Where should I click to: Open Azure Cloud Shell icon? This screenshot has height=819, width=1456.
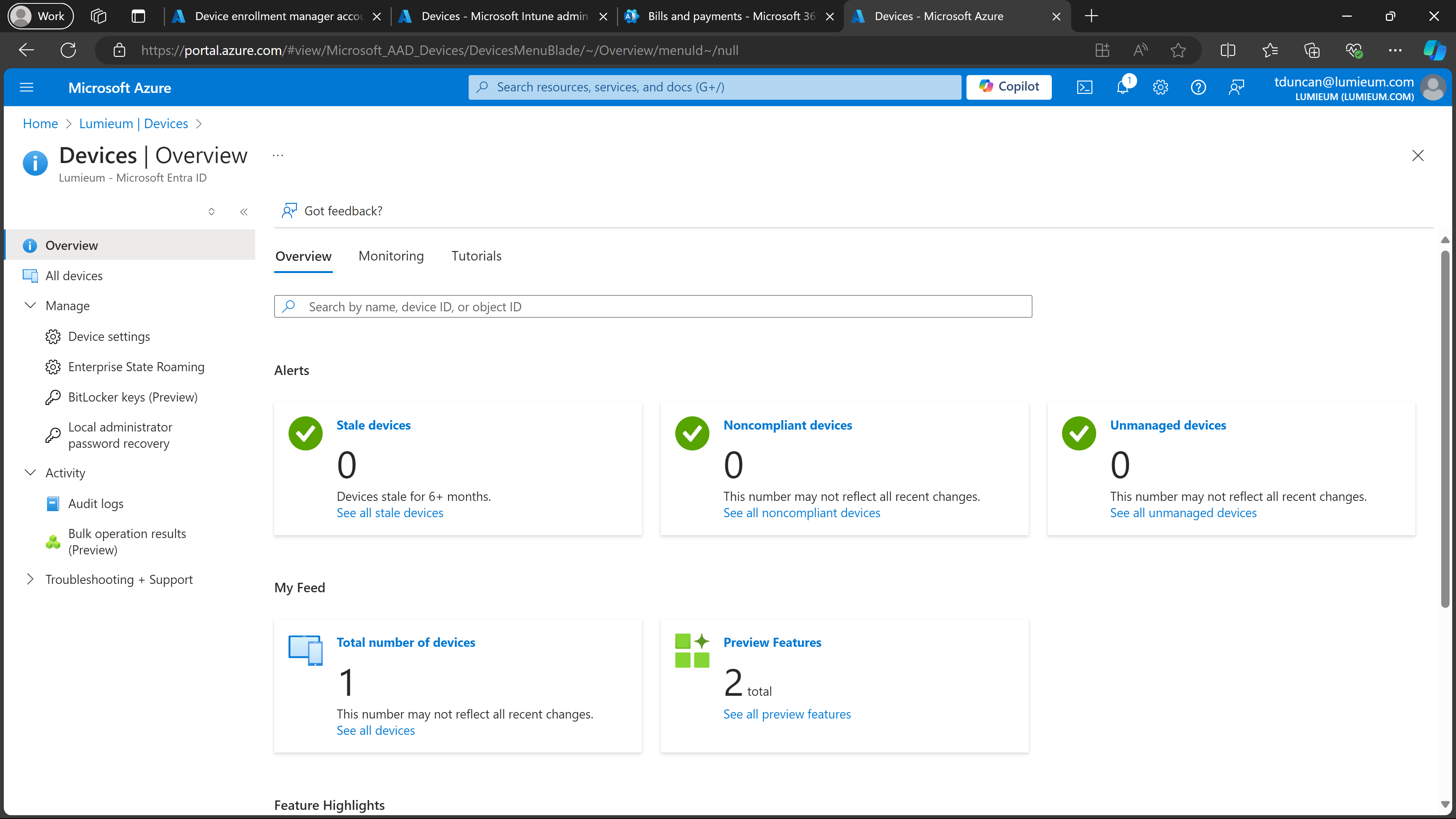click(1084, 87)
